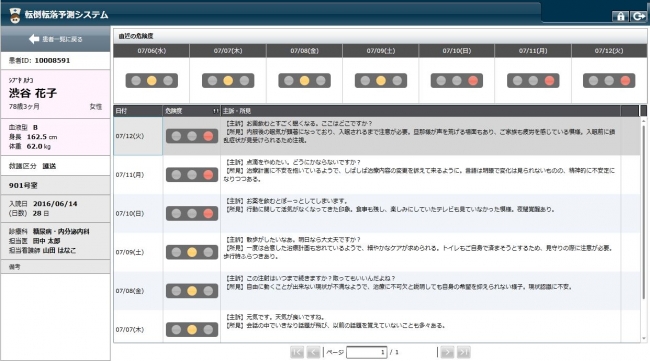Screen dimensions: 650x361
Task: Click traffic light in 07/09(土) table row
Action: point(192,252)
